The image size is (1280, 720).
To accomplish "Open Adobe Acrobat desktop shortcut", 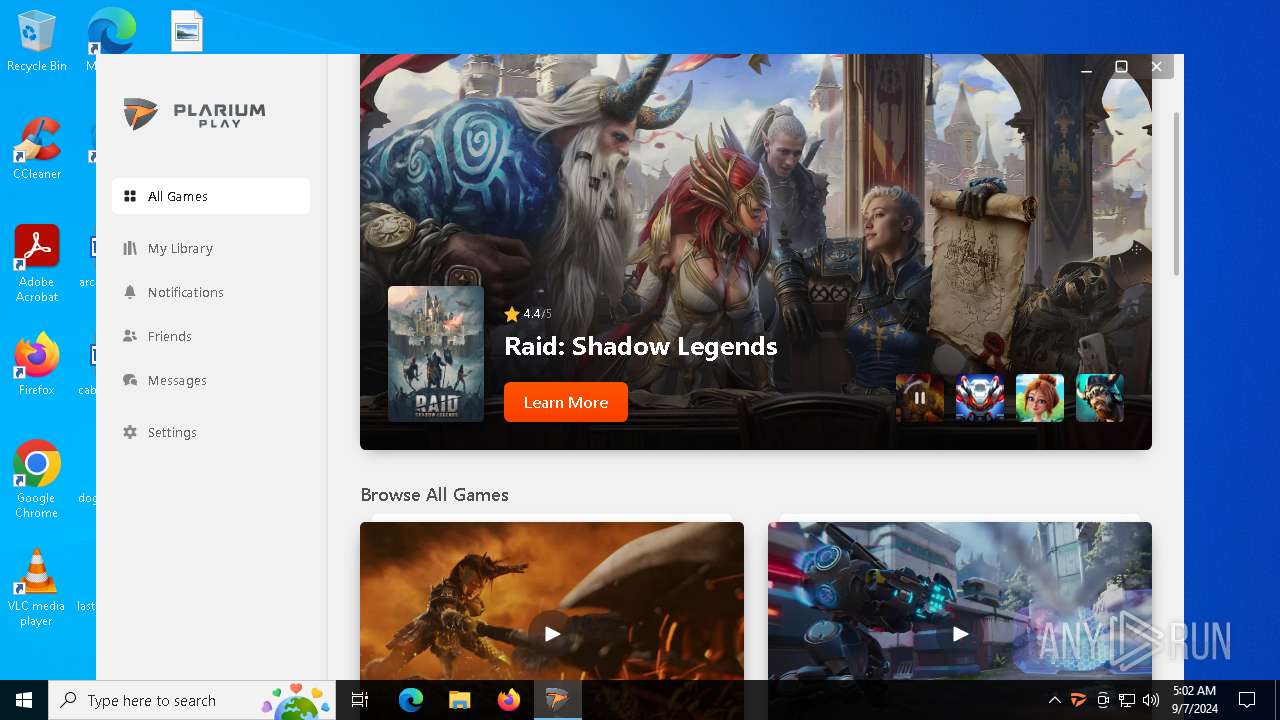I will coord(37,264).
